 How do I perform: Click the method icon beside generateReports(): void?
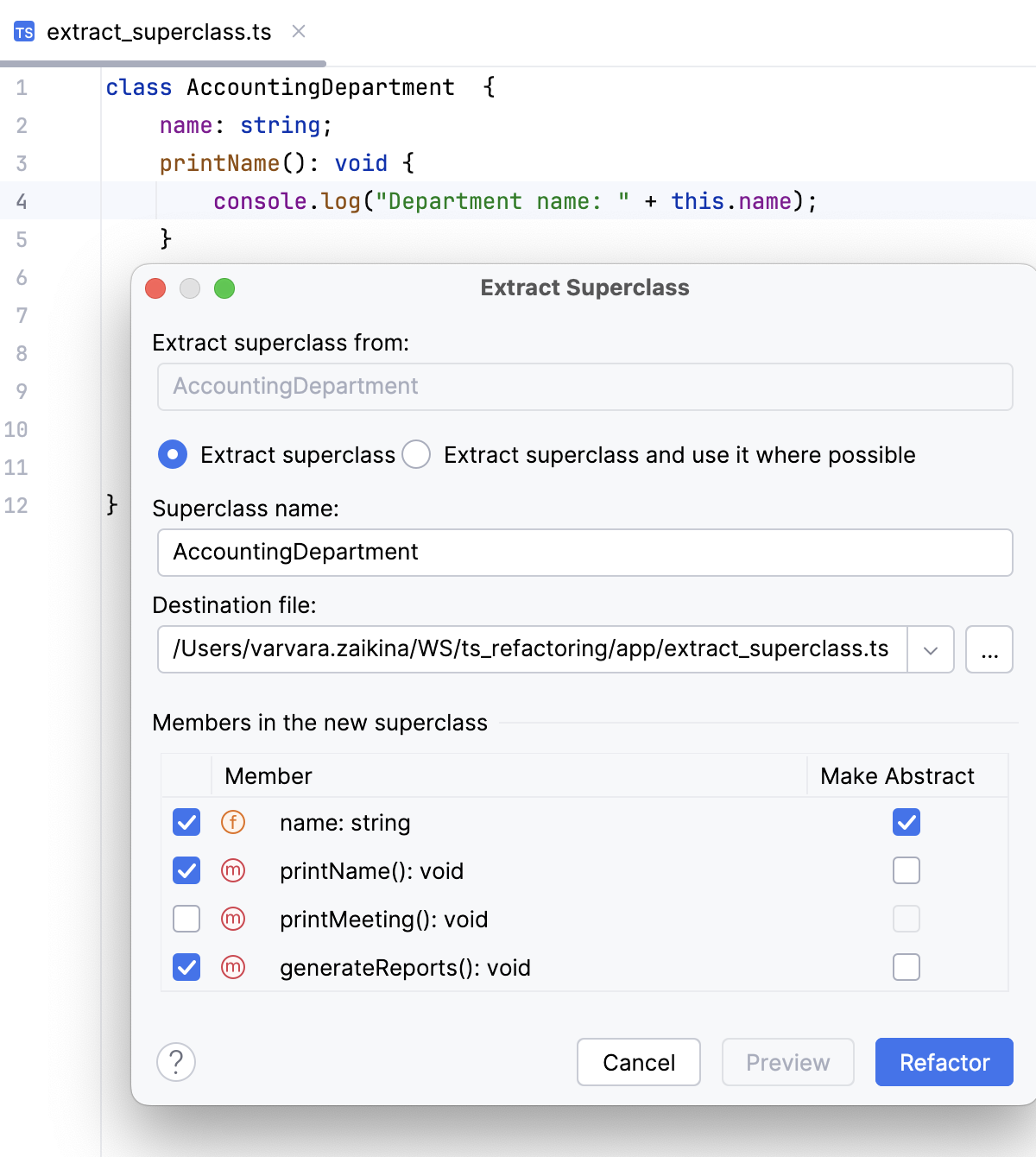tap(232, 967)
